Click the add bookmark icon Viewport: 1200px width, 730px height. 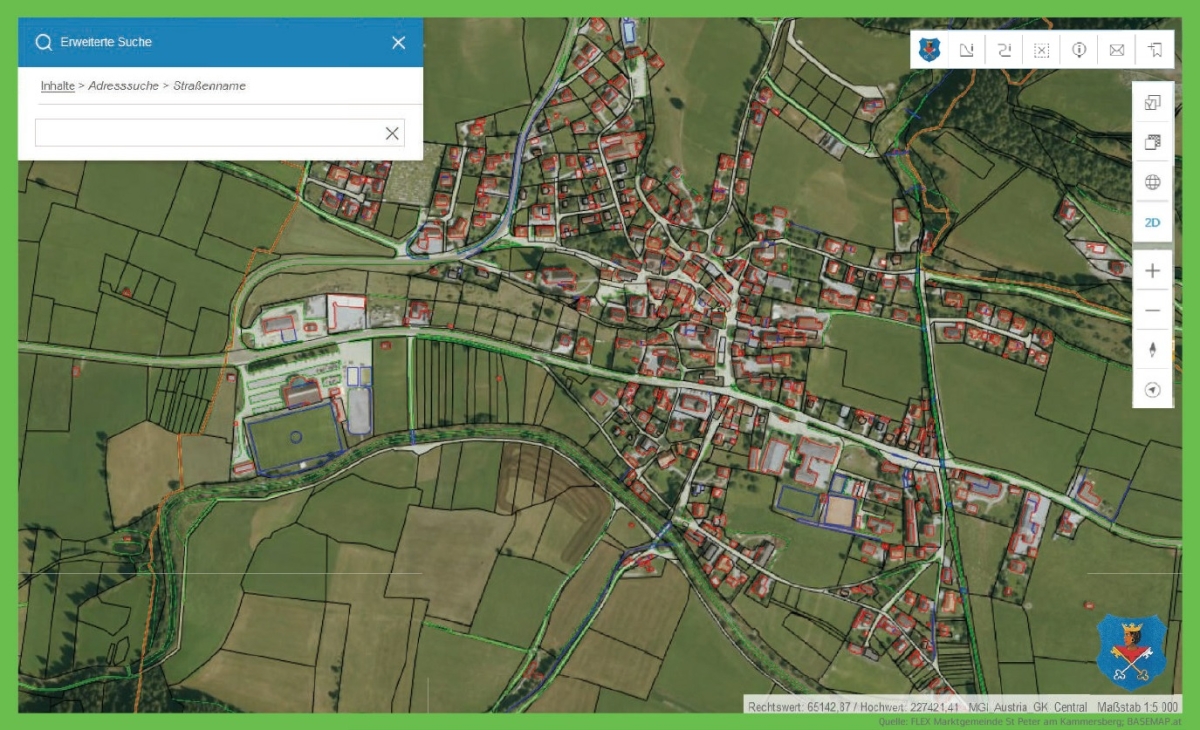pyautogui.click(x=1154, y=49)
